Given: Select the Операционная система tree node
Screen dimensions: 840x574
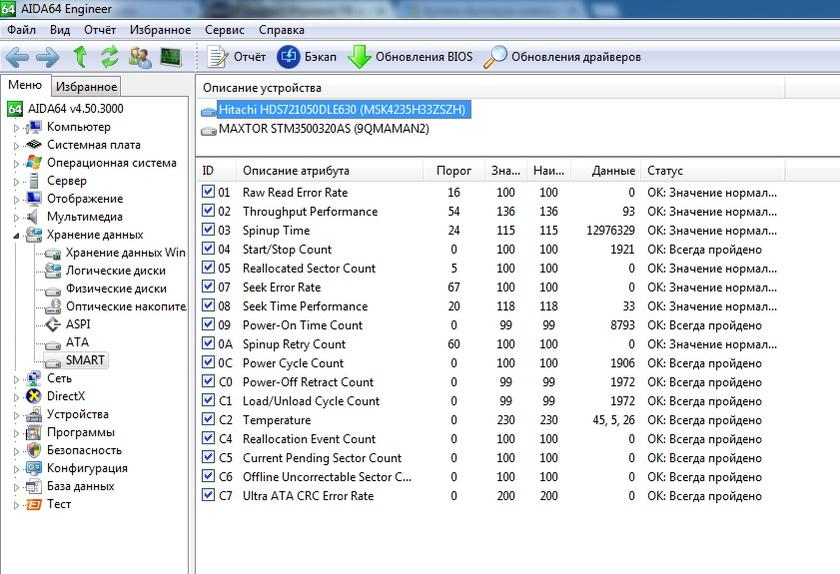Looking at the screenshot, I should (111, 163).
